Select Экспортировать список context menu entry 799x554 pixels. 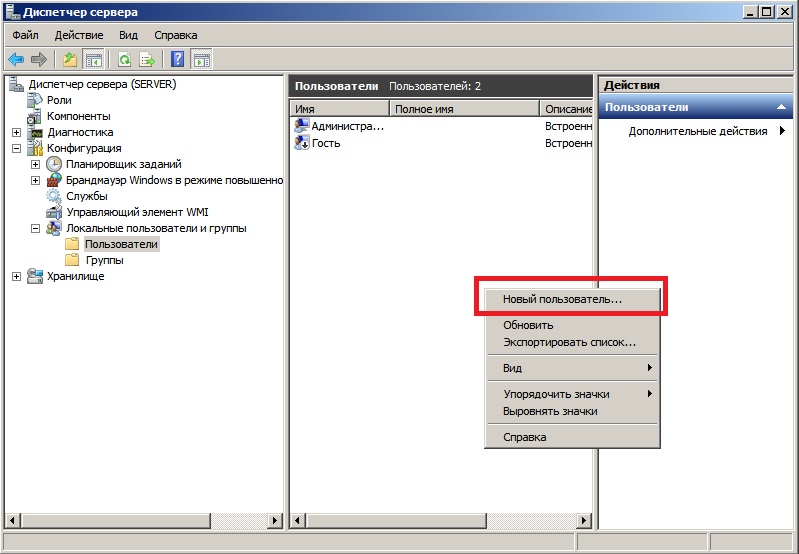(x=571, y=342)
